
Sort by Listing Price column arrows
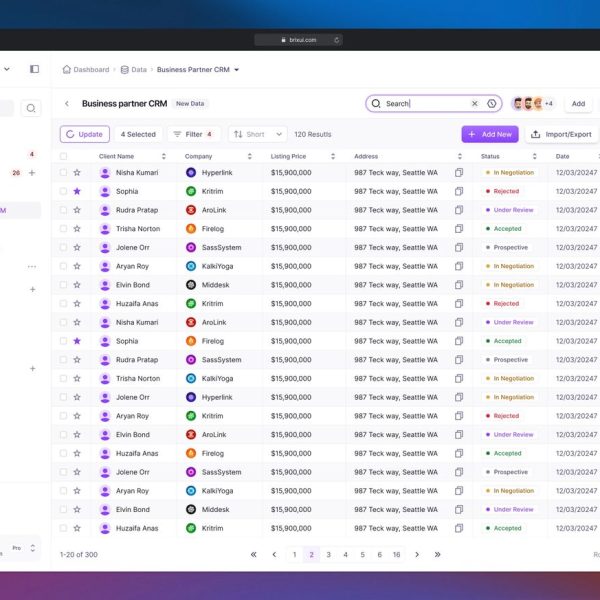tap(333, 156)
